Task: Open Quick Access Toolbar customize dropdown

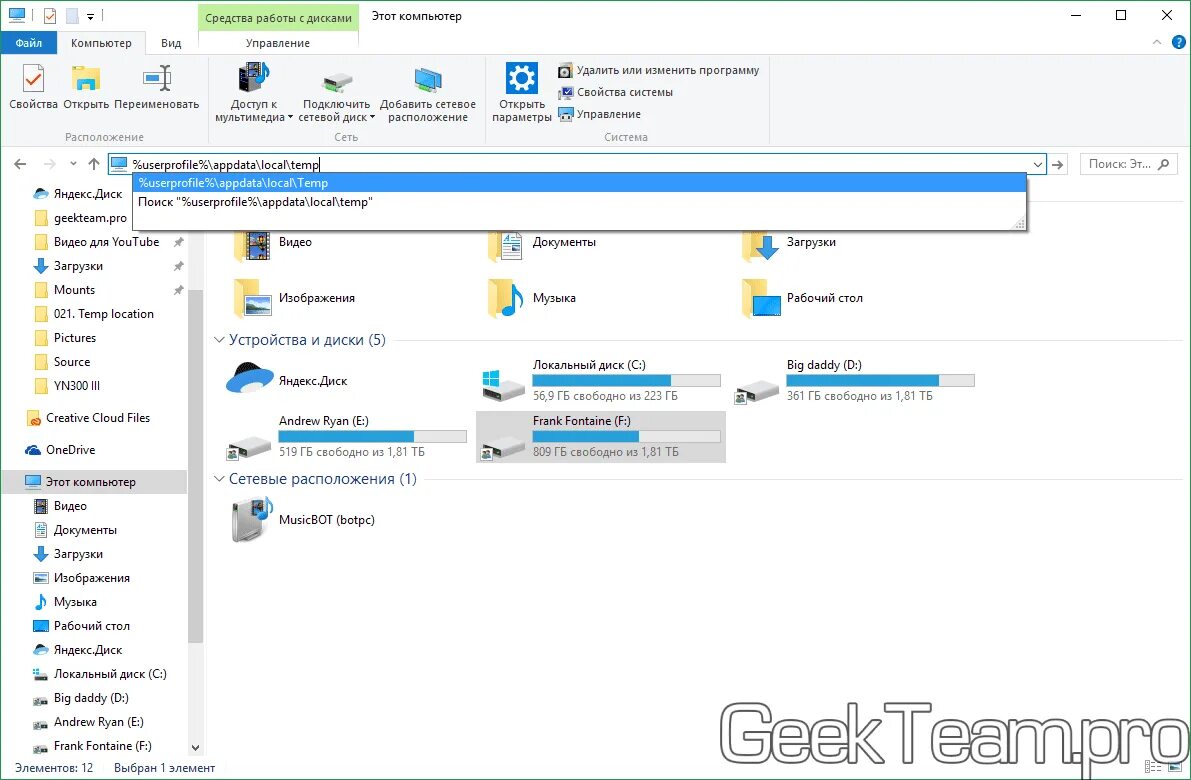Action: click(x=90, y=16)
